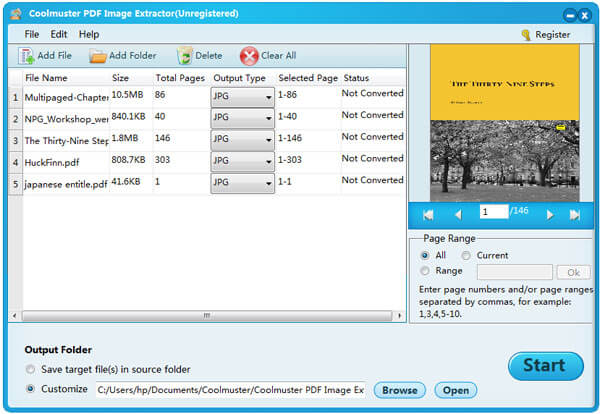Click the Add File icon
This screenshot has width=600, height=414.
coord(26,56)
